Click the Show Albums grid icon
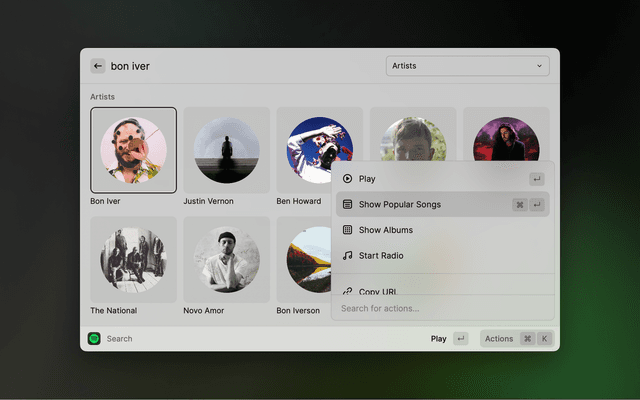 347,230
